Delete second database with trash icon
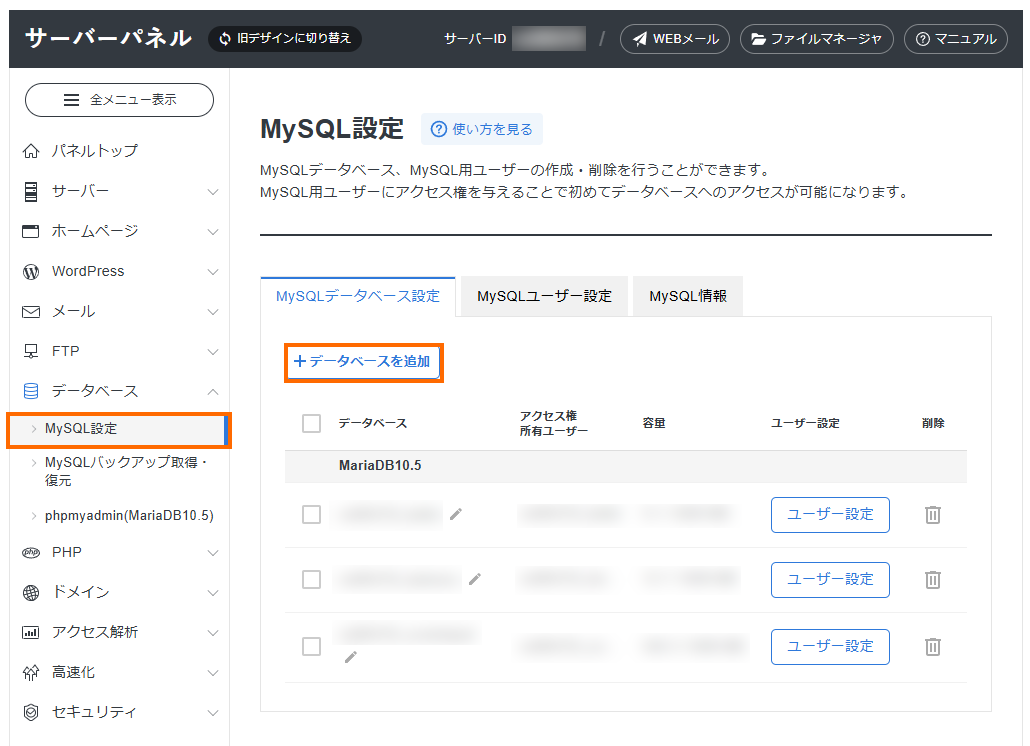 tap(933, 580)
